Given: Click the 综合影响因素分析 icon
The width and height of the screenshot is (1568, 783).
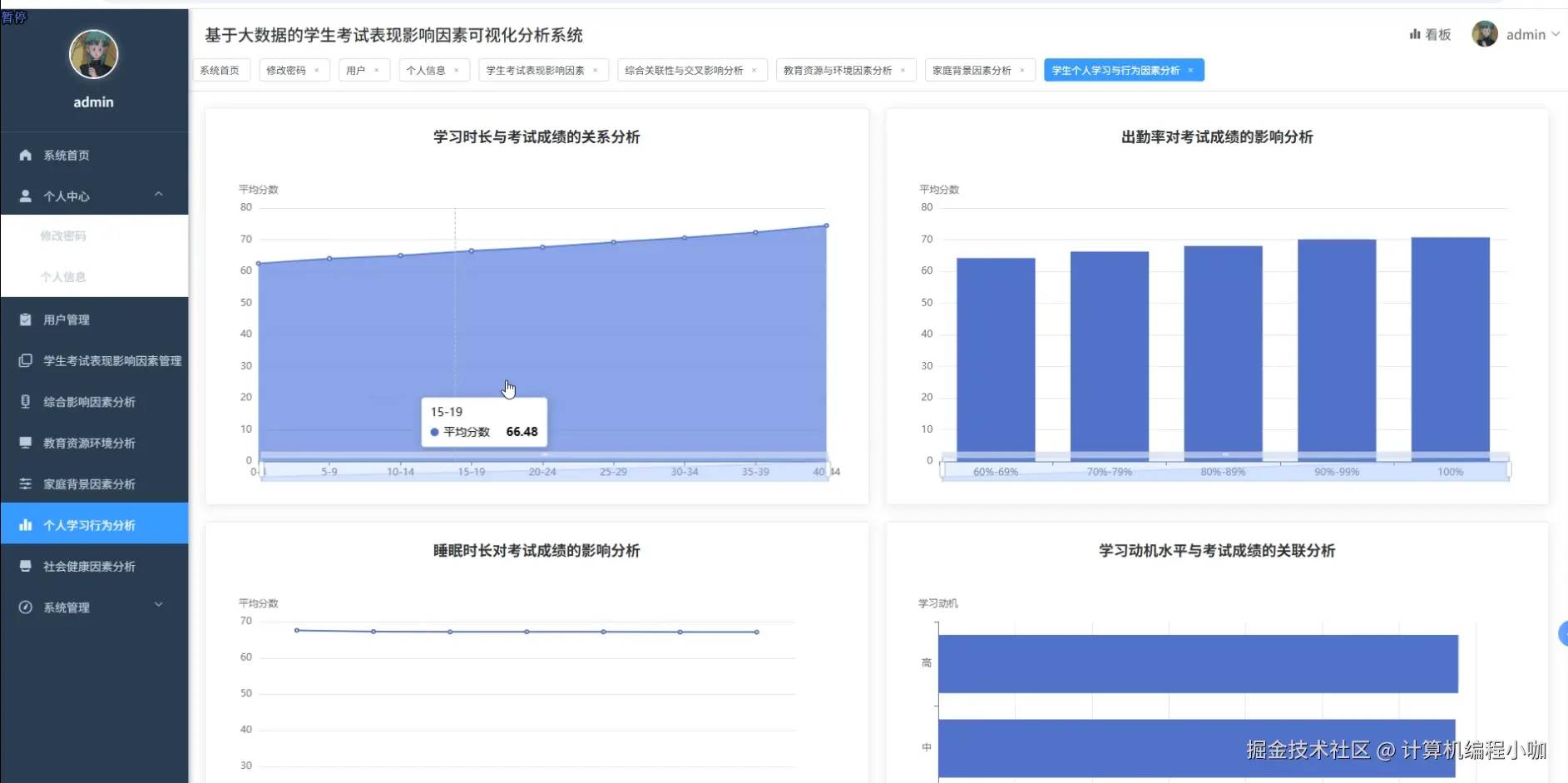Looking at the screenshot, I should tap(26, 401).
